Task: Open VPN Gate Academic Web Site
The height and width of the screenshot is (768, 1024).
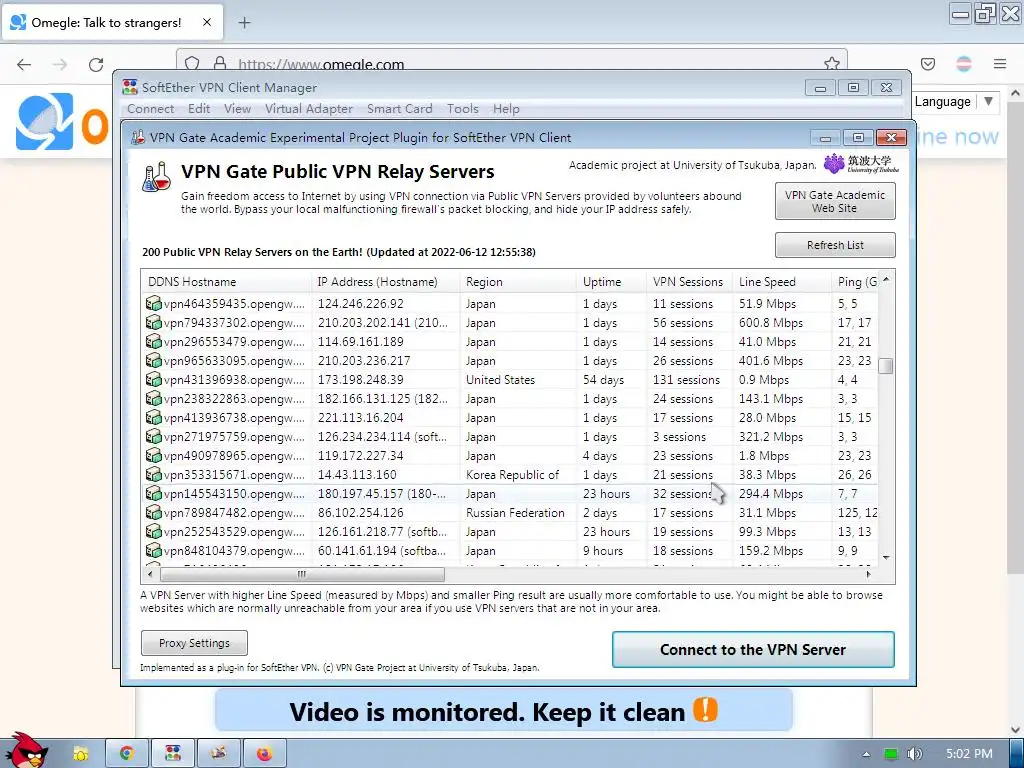Action: click(x=835, y=201)
